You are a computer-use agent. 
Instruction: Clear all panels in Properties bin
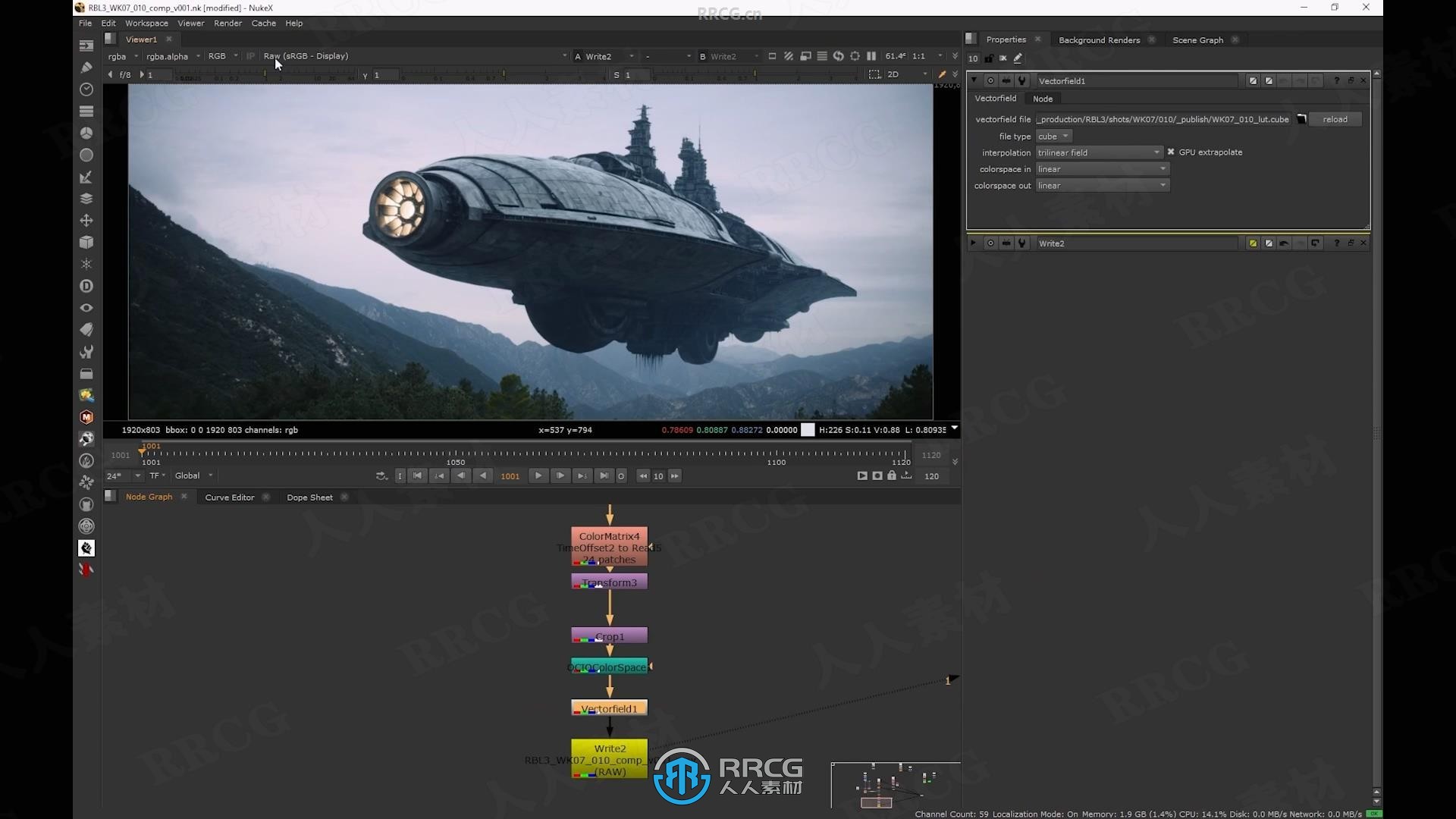[x=1003, y=58]
